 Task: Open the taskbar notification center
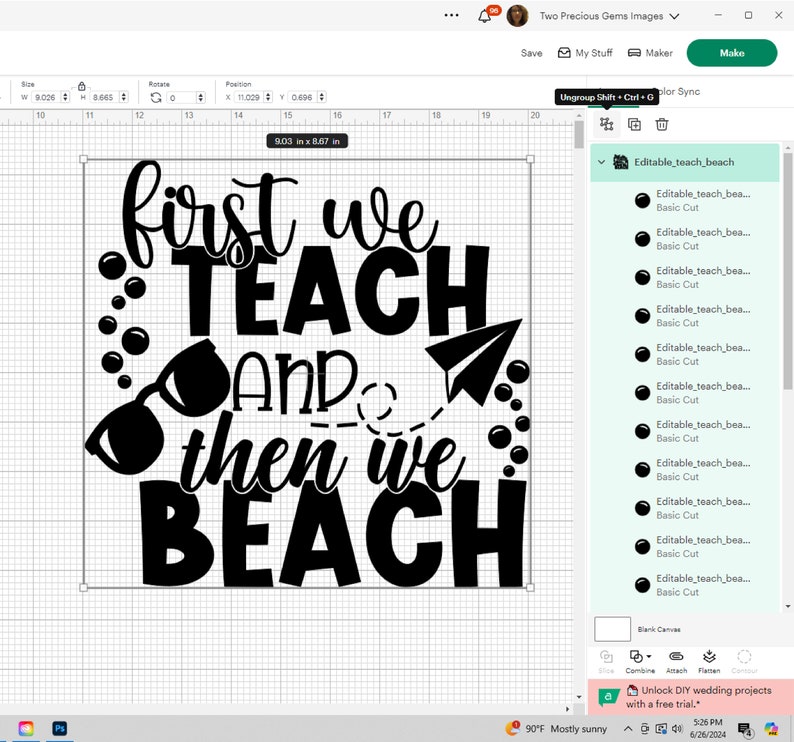click(x=745, y=729)
